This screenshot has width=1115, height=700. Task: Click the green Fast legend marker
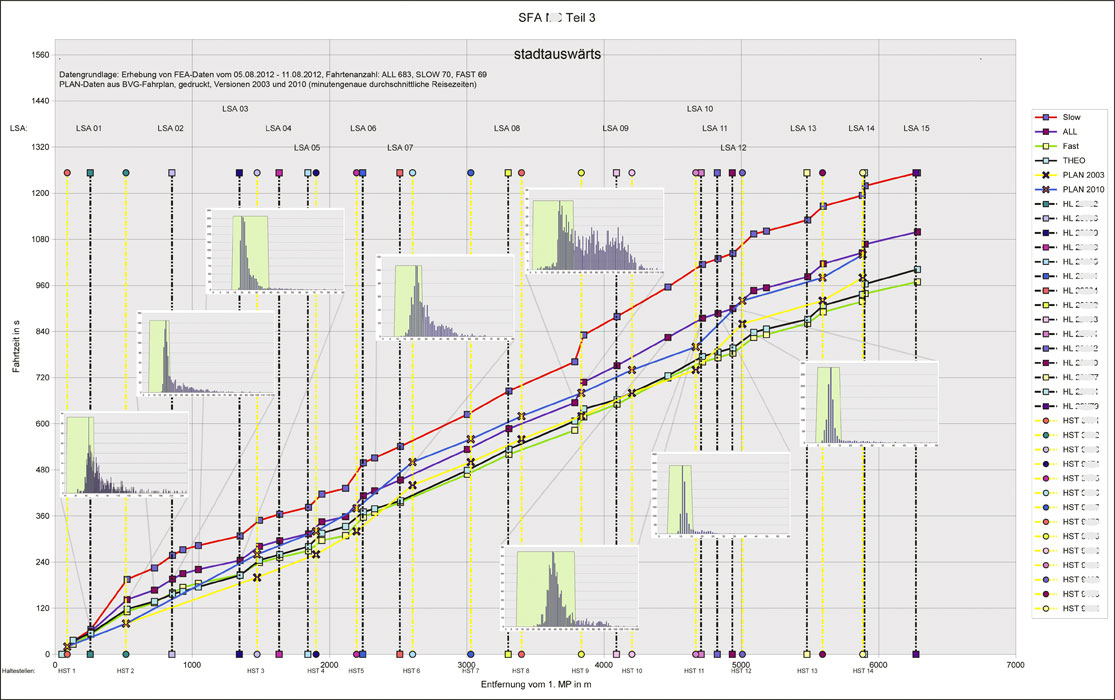click(x=1046, y=146)
